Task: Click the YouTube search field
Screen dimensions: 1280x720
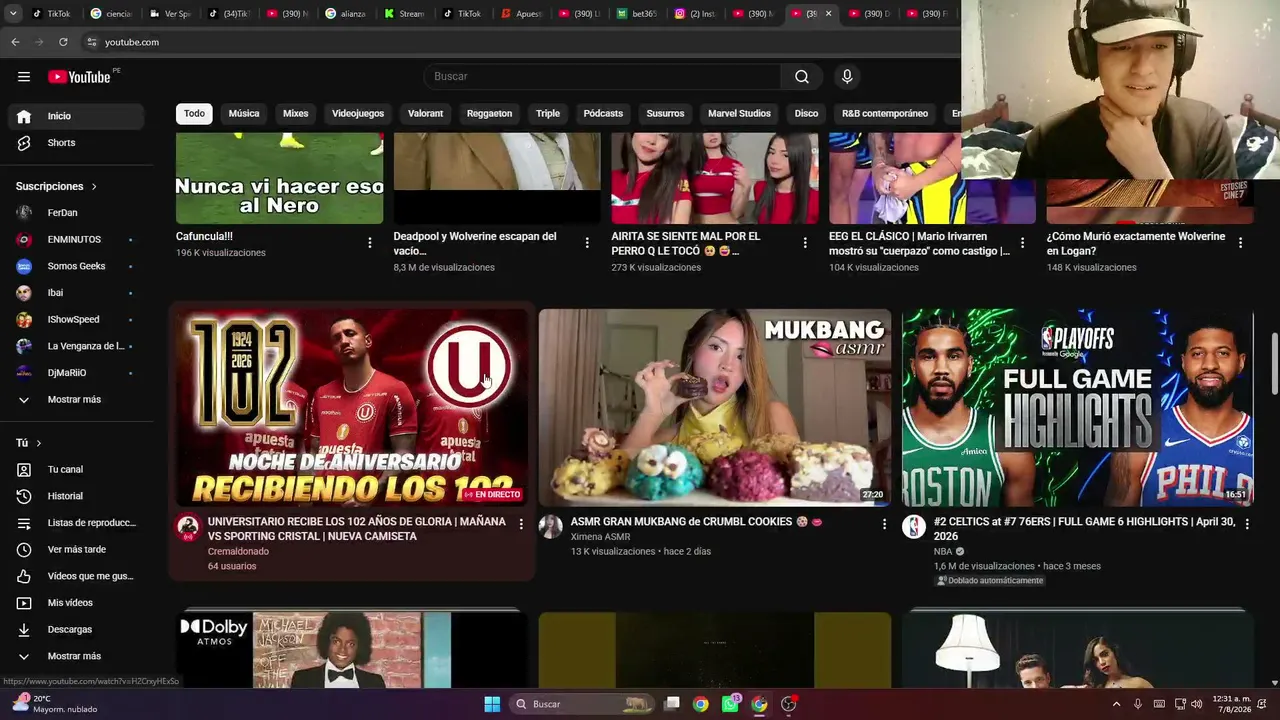Action: [603, 77]
